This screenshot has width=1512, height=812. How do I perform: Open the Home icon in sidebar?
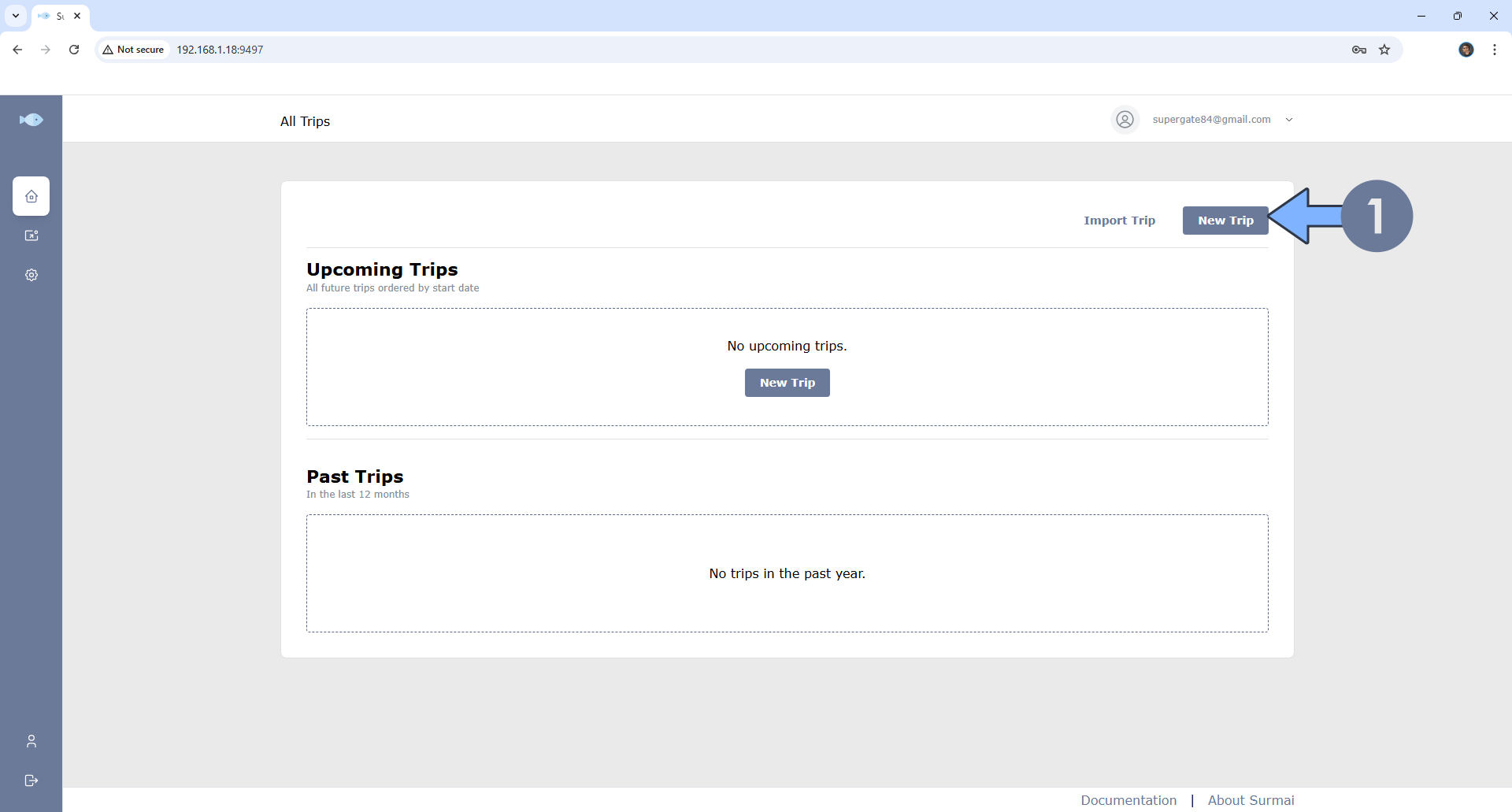[x=31, y=196]
